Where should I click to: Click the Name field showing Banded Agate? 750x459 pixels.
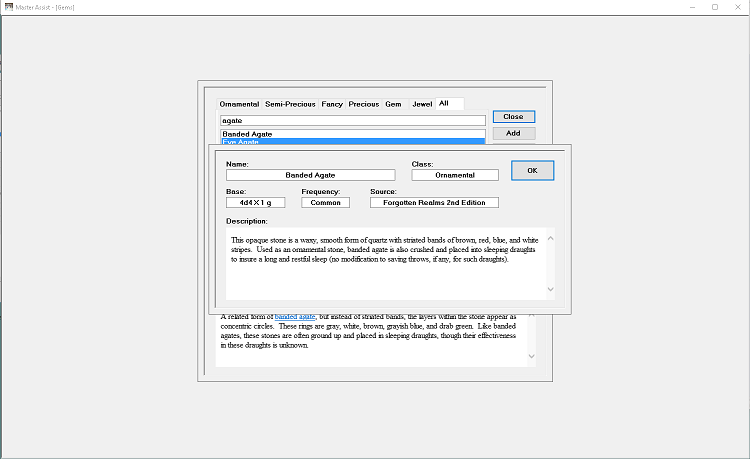coord(310,175)
